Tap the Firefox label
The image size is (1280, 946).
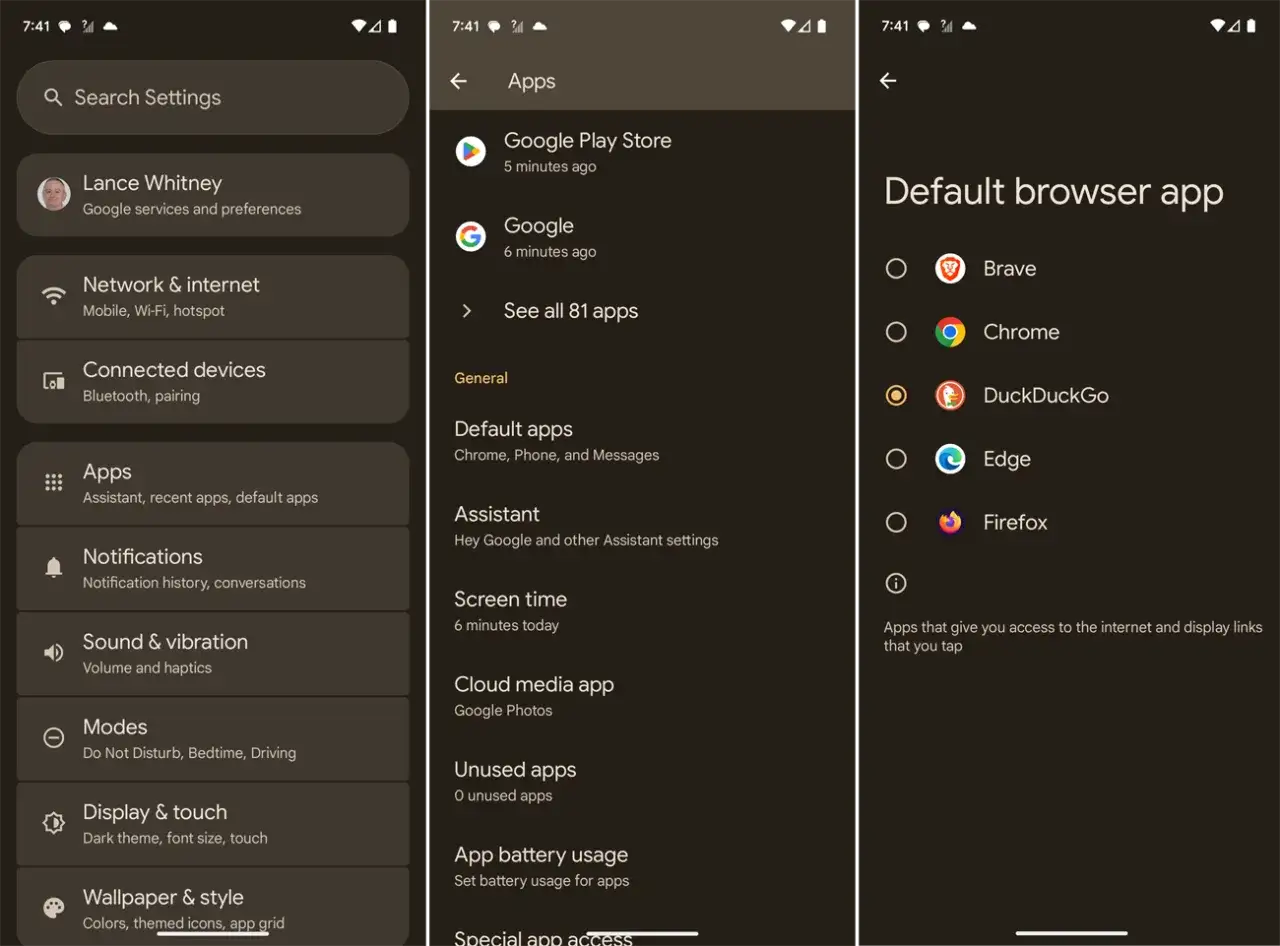1016,522
